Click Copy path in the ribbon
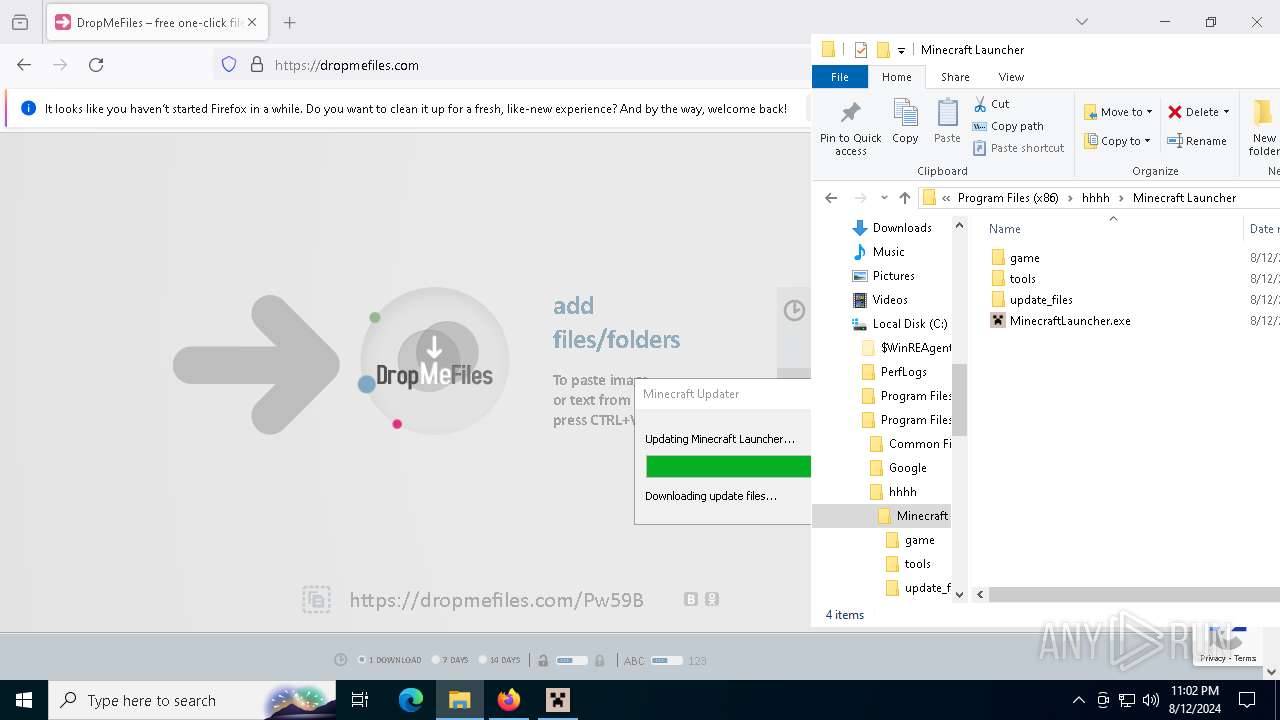1280x720 pixels. click(1008, 126)
